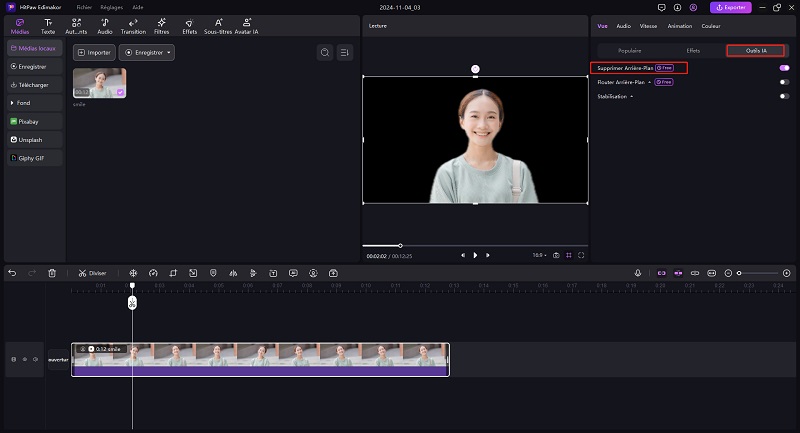The image size is (800, 433).
Task: Enable the Router Arrière-Plan toggle
Action: tap(784, 82)
